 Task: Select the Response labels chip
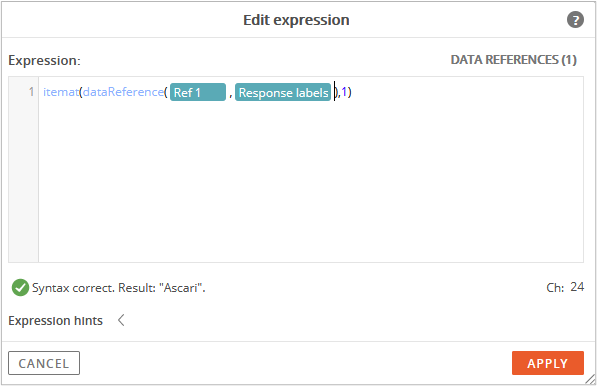coord(283,93)
